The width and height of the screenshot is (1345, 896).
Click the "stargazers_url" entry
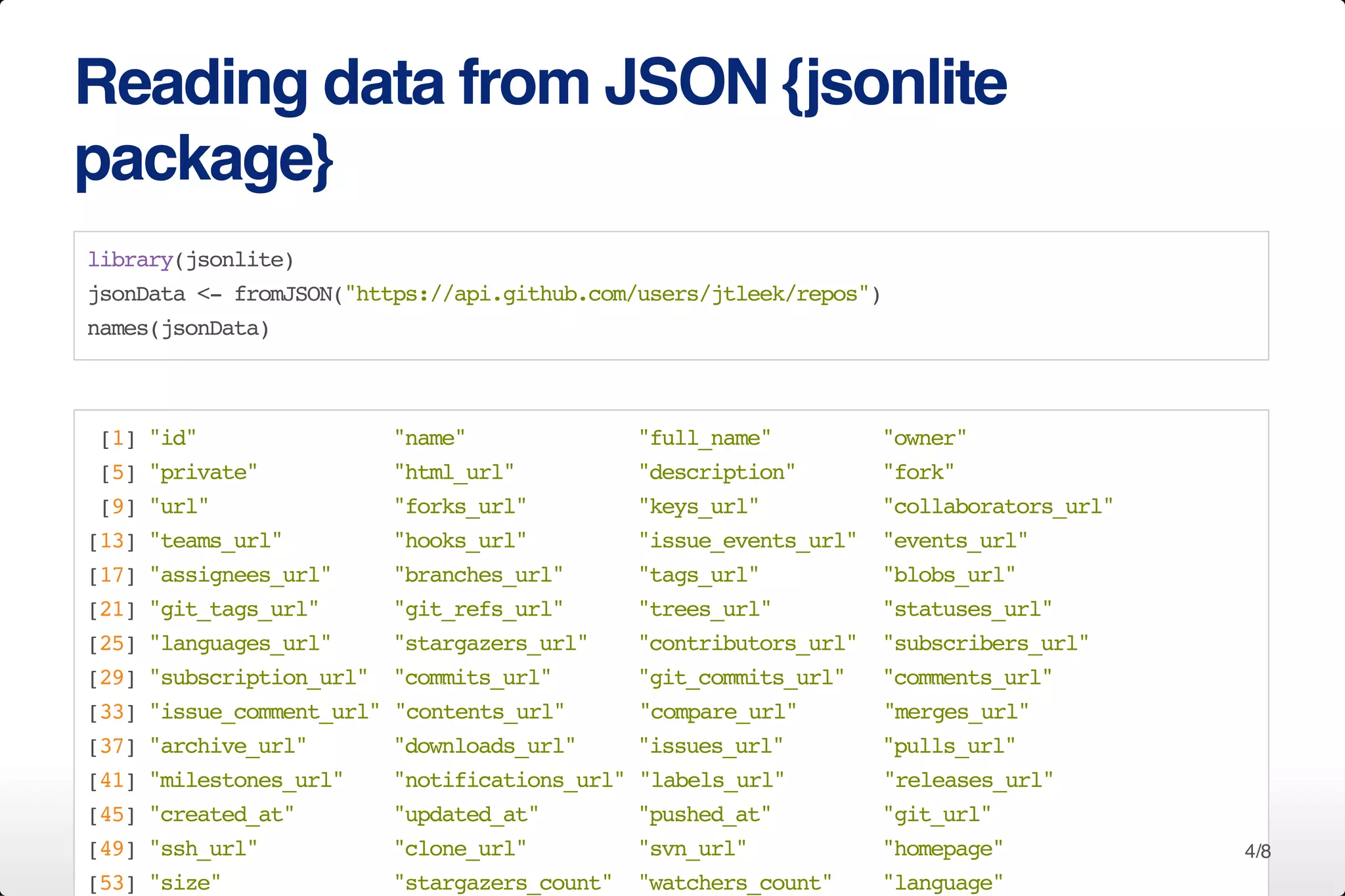click(x=491, y=644)
